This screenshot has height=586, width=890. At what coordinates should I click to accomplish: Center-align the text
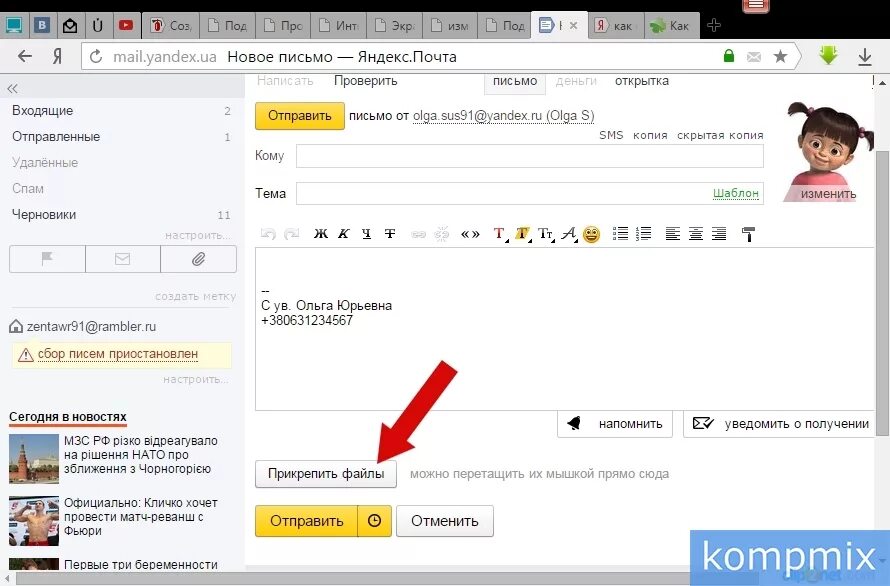(x=696, y=233)
